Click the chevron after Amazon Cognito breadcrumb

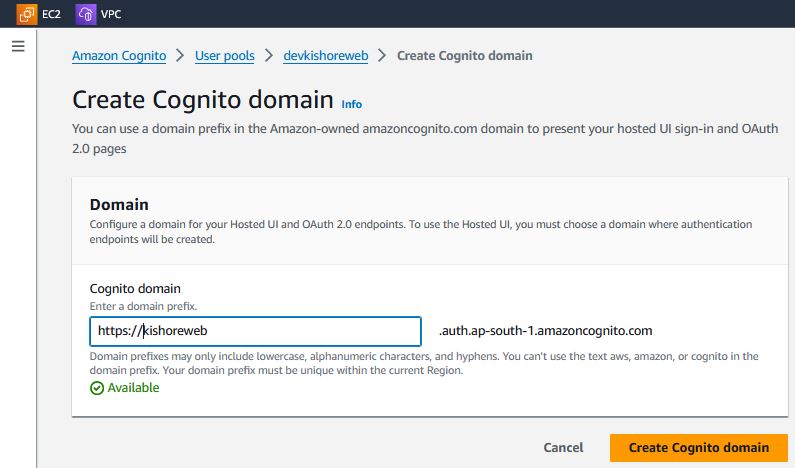pos(180,56)
